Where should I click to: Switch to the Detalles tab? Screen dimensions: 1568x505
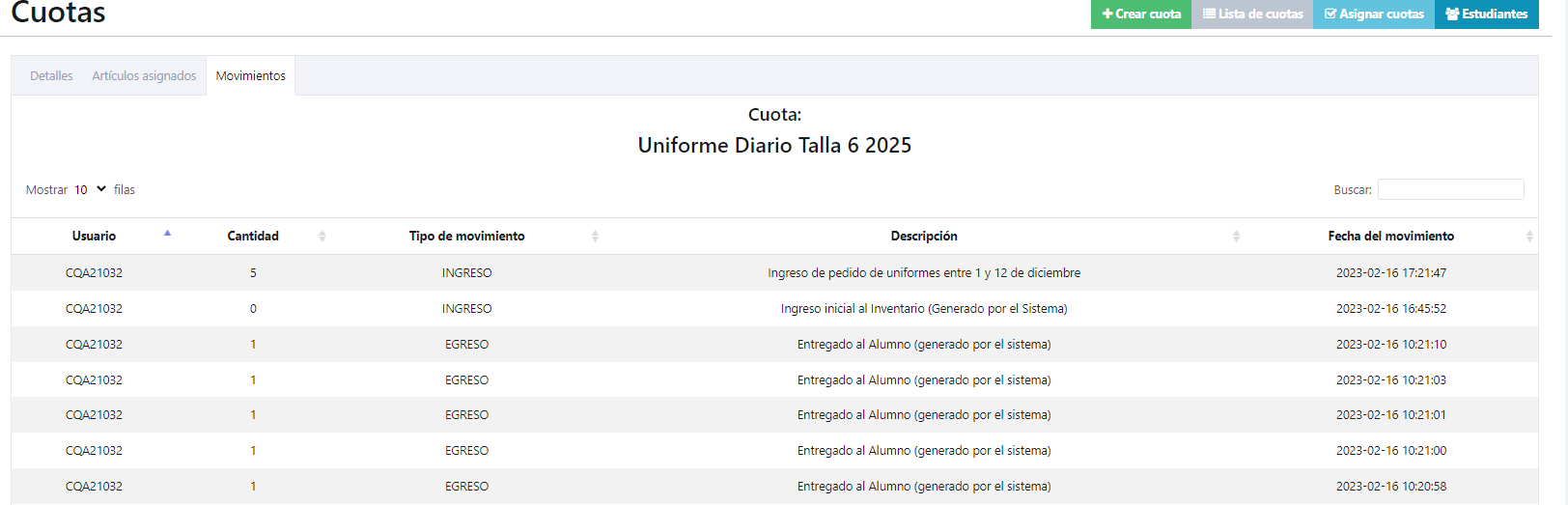coord(51,75)
